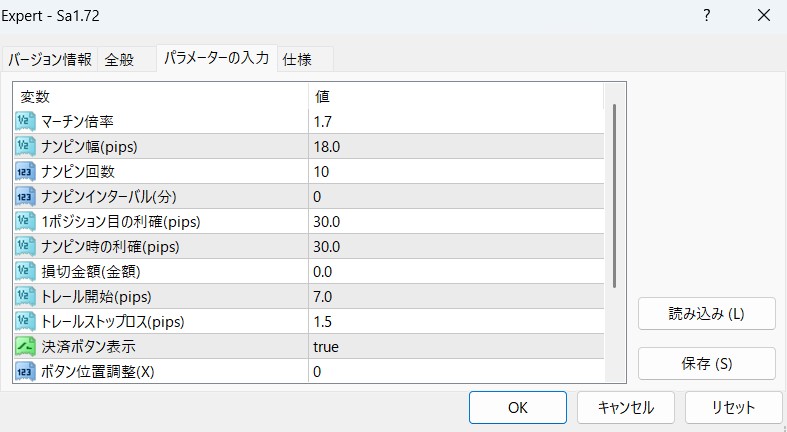Screen dimensions: 787x432
Task: Click the icon beside ナンピンインターバル(分)
Action: pos(26,196)
